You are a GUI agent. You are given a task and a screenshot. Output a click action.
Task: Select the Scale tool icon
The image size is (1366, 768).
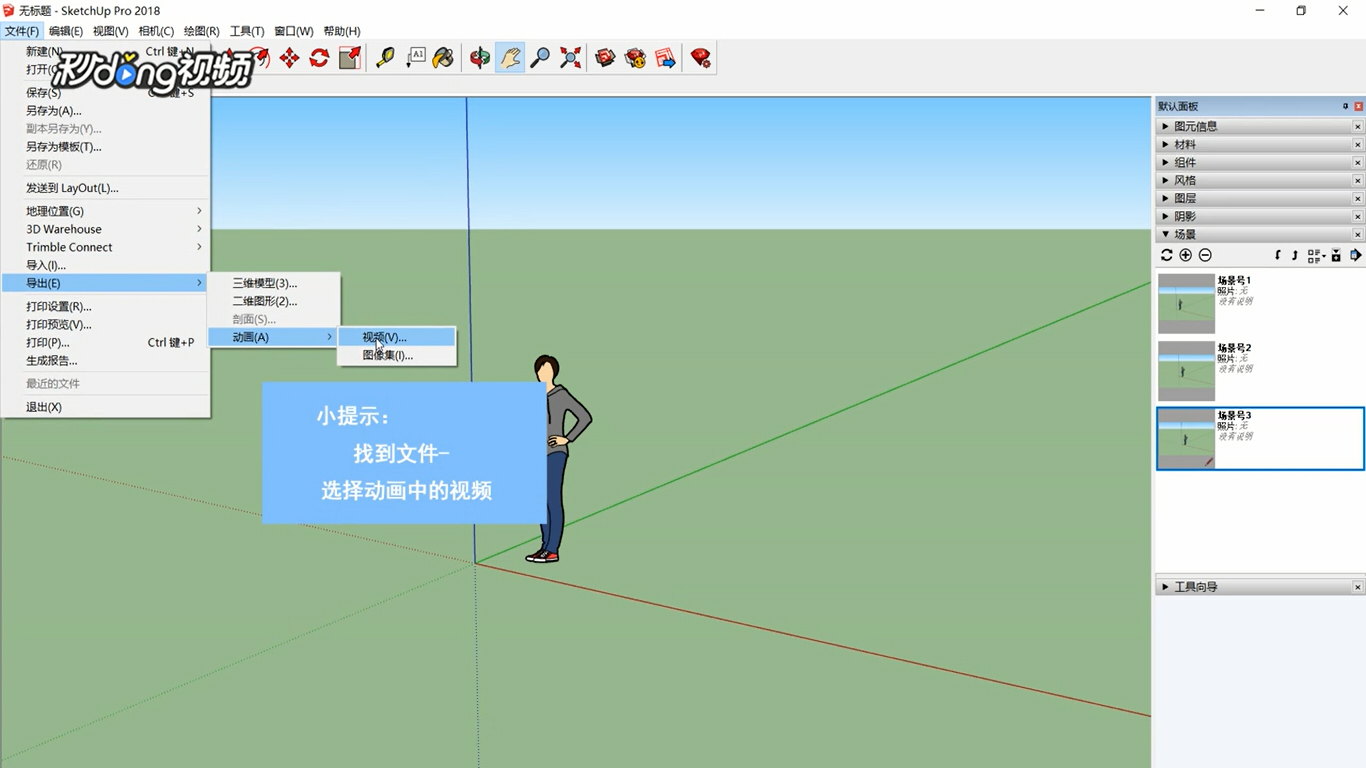[349, 58]
